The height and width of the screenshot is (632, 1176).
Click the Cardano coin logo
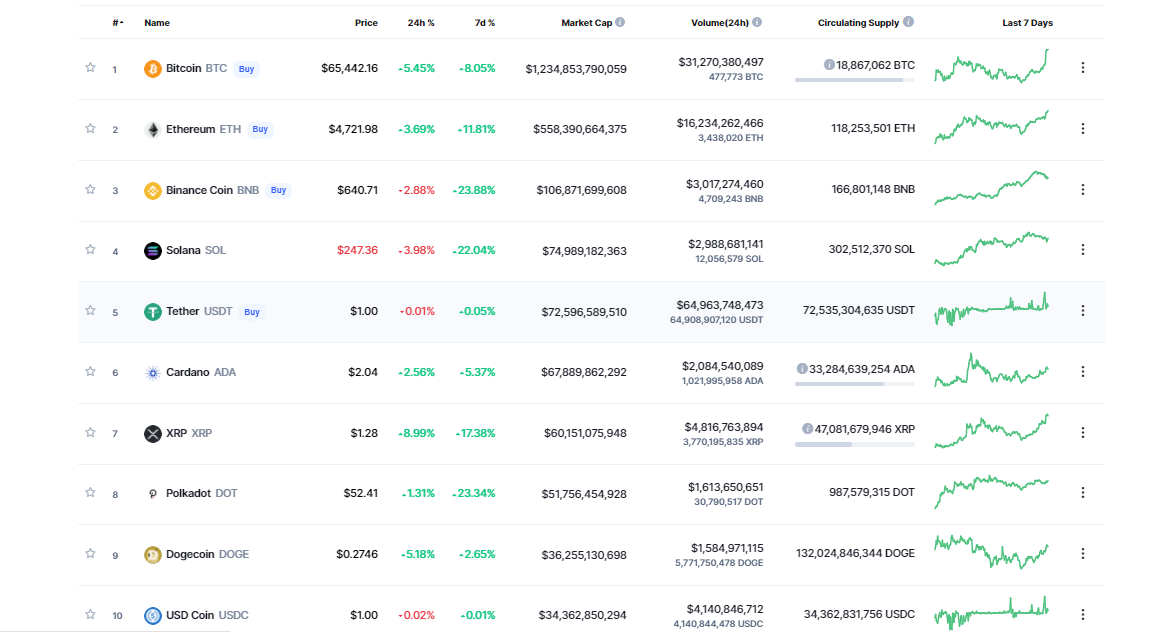pos(152,373)
